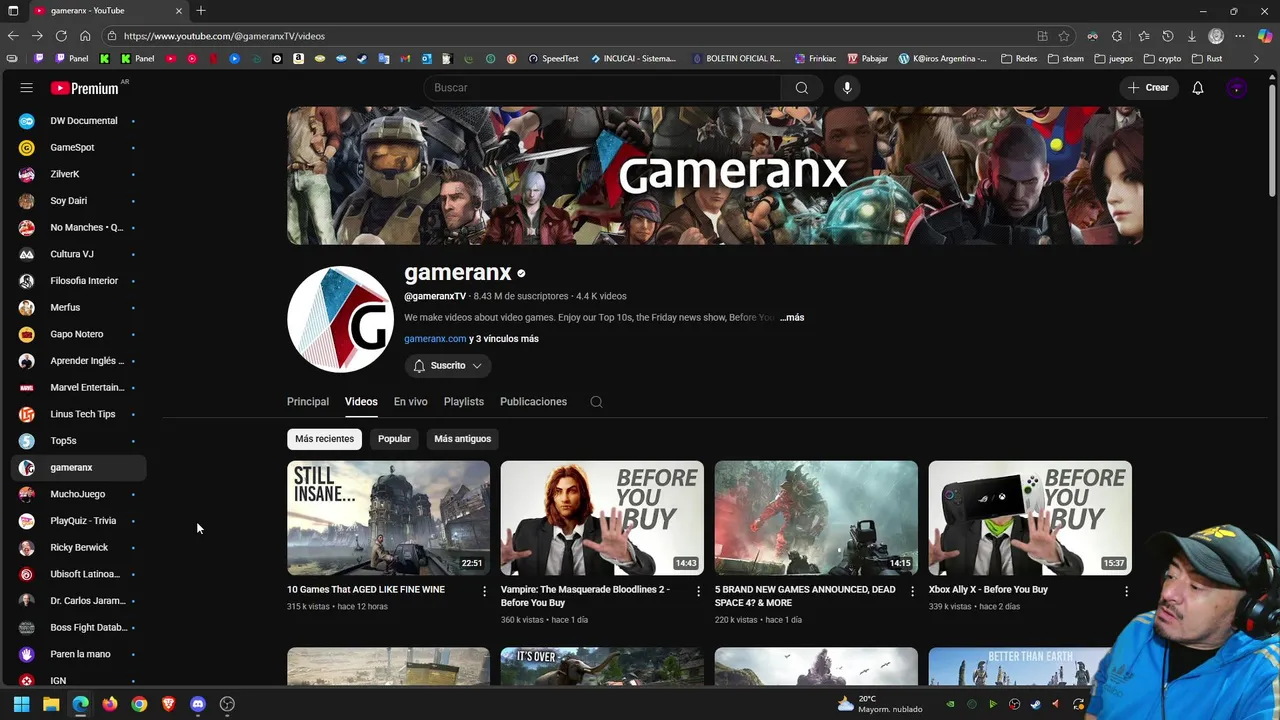Open Discord from the taskbar
This screenshot has width=1280, height=720.
point(198,704)
